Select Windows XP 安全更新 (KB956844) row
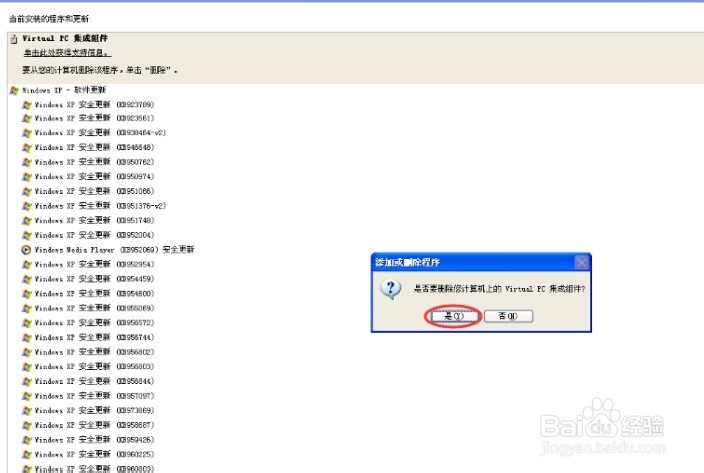 (88, 381)
